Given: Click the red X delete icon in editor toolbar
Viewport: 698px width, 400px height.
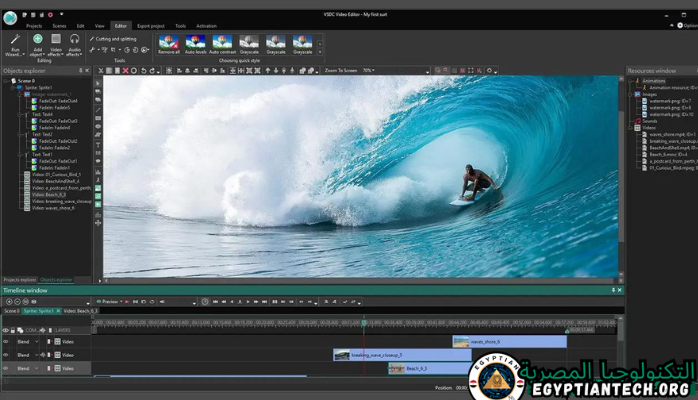Looking at the screenshot, I should (126, 71).
